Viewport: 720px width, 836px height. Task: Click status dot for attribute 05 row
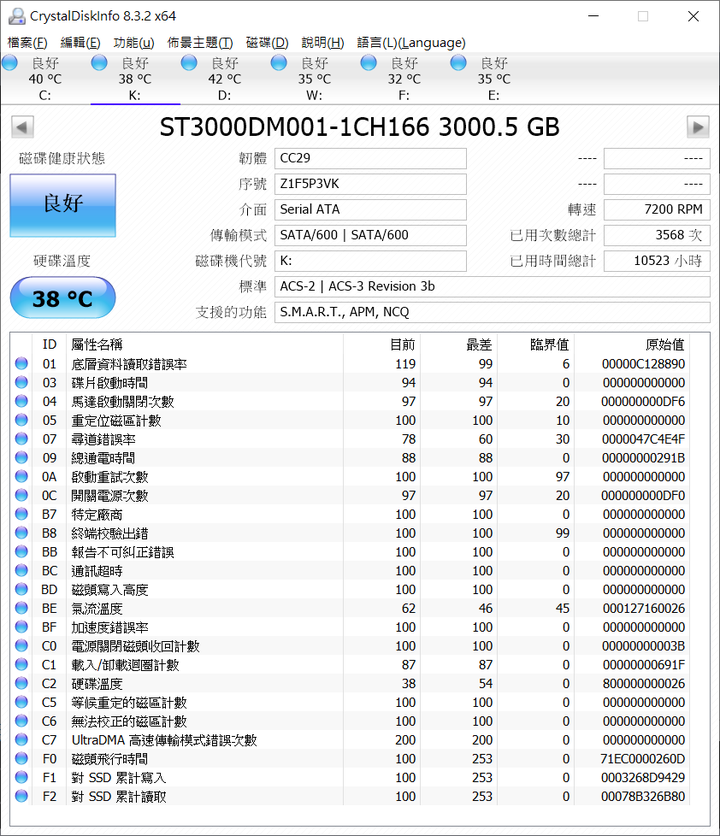click(x=21, y=420)
